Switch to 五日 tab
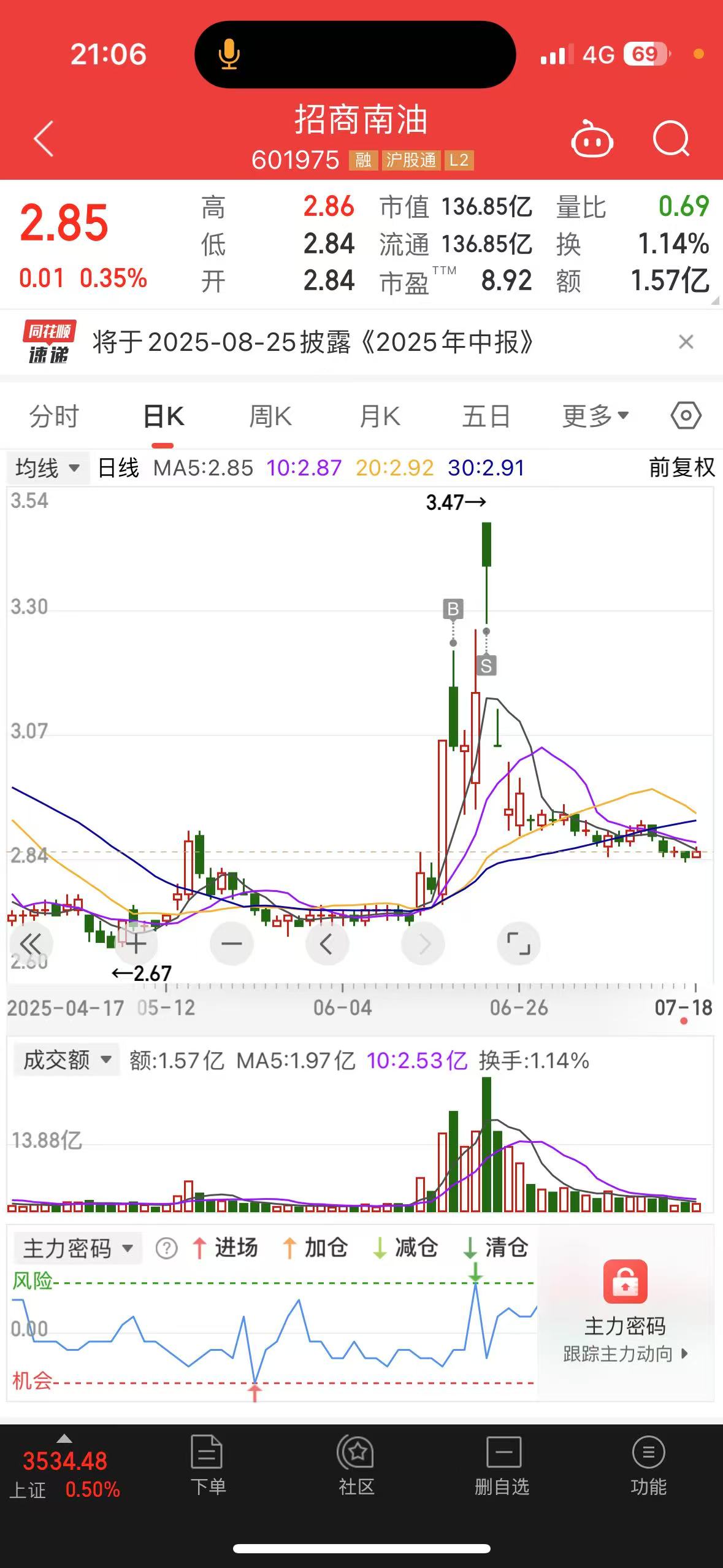The image size is (723, 1568). pyautogui.click(x=486, y=417)
